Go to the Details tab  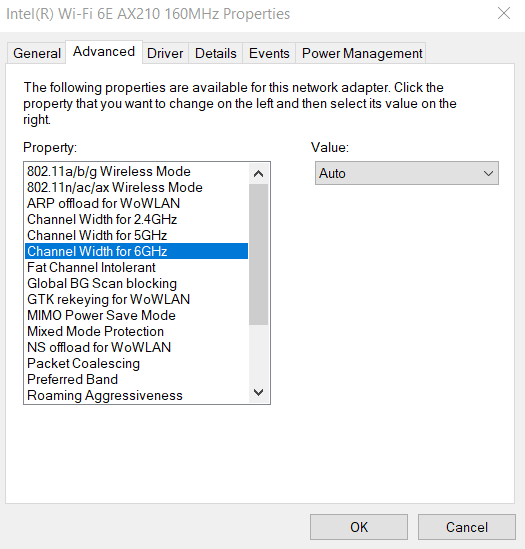click(215, 53)
